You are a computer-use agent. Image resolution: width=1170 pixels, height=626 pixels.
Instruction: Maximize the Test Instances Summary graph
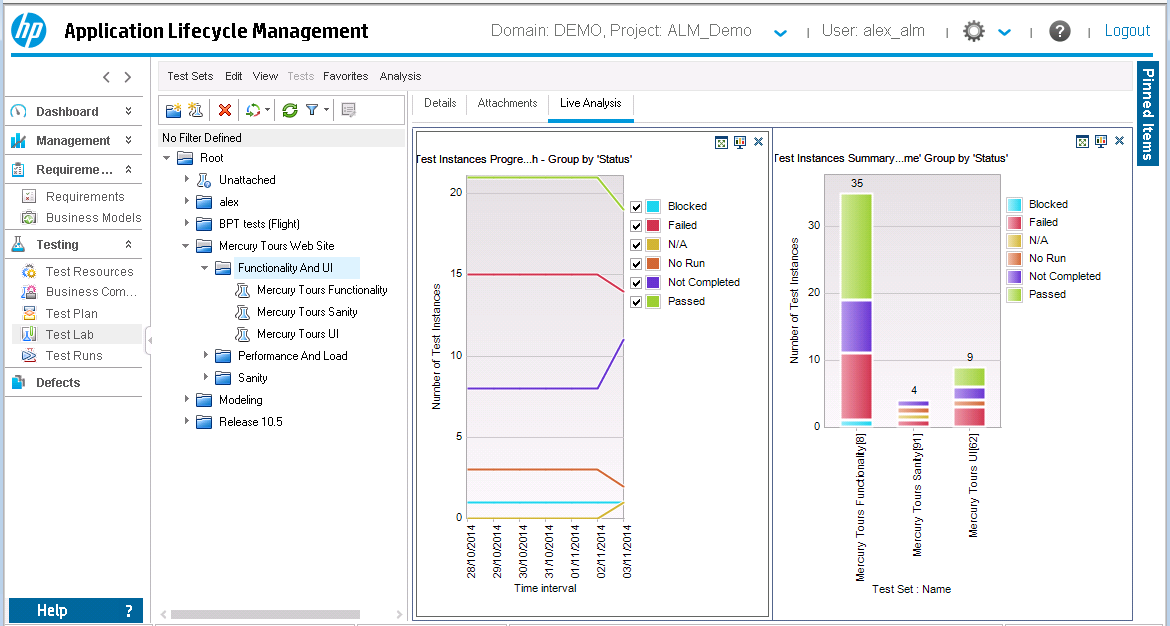(x=1082, y=141)
